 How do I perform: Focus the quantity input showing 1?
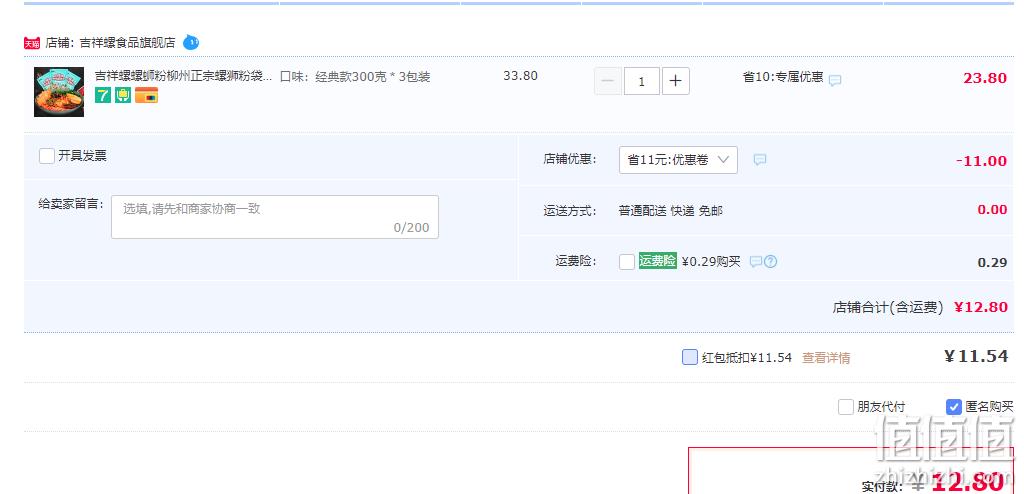pos(642,81)
